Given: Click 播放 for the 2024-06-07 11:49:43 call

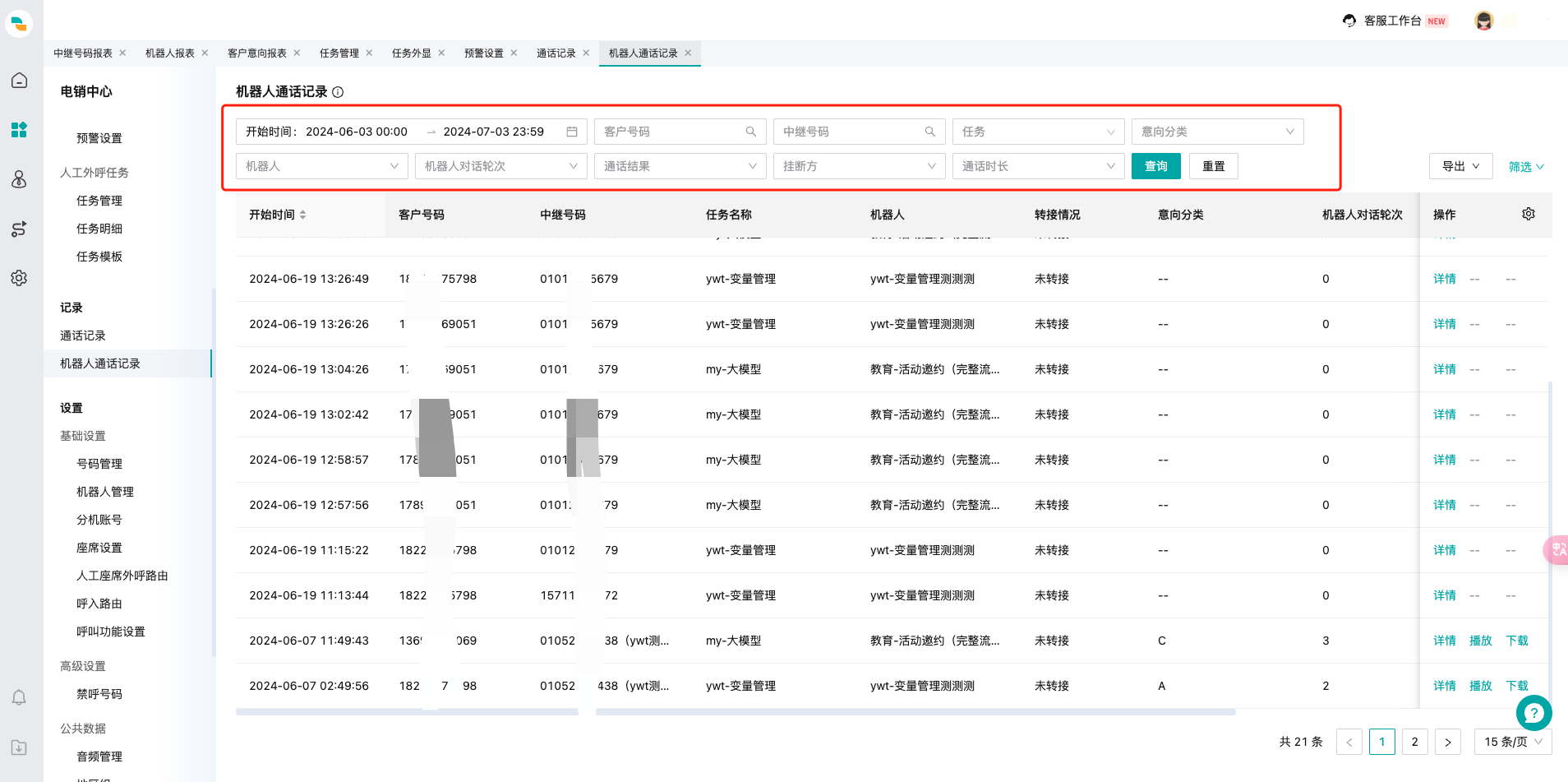Looking at the screenshot, I should click(x=1481, y=641).
